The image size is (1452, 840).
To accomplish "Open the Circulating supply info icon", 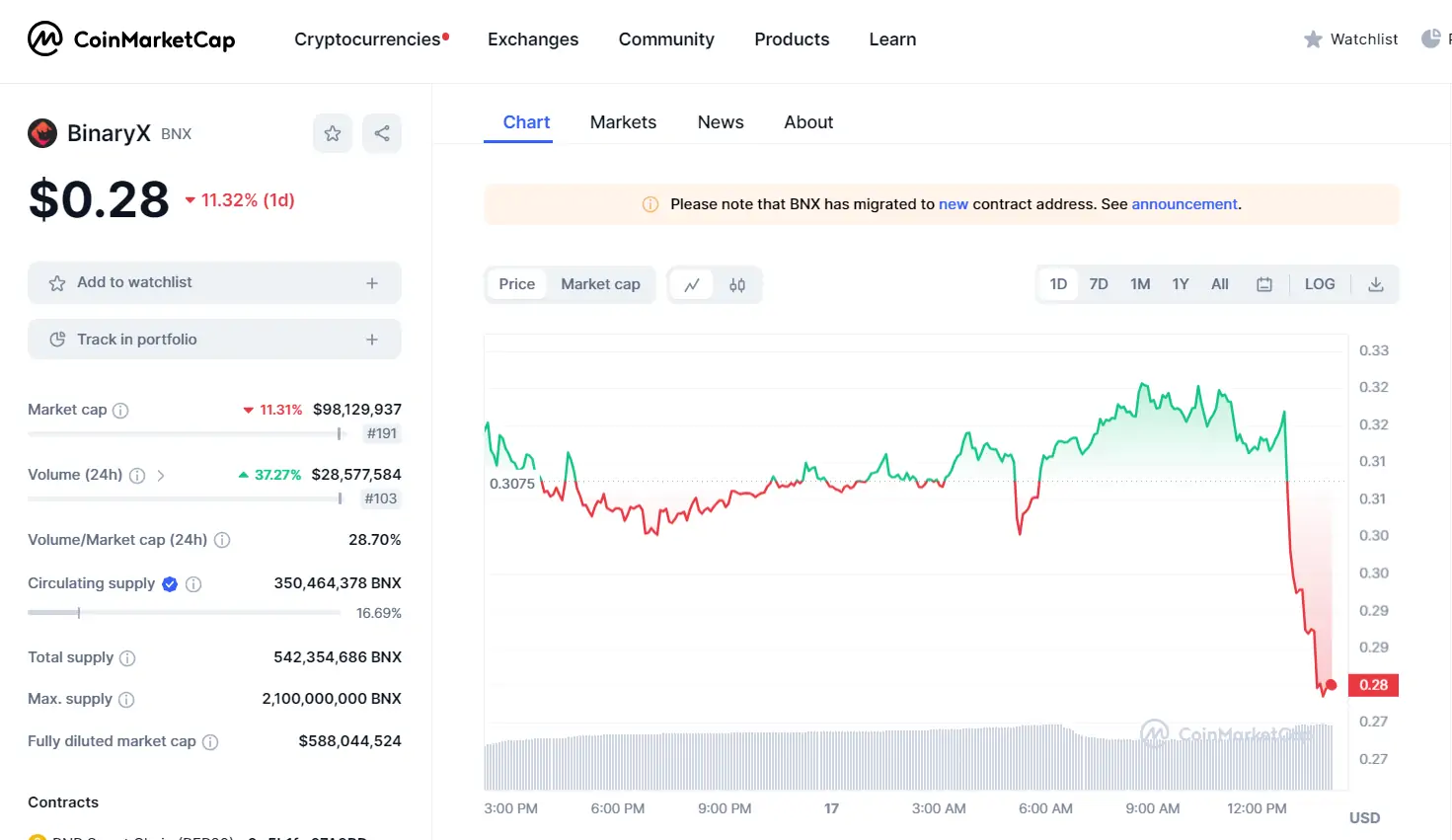I will (x=193, y=584).
